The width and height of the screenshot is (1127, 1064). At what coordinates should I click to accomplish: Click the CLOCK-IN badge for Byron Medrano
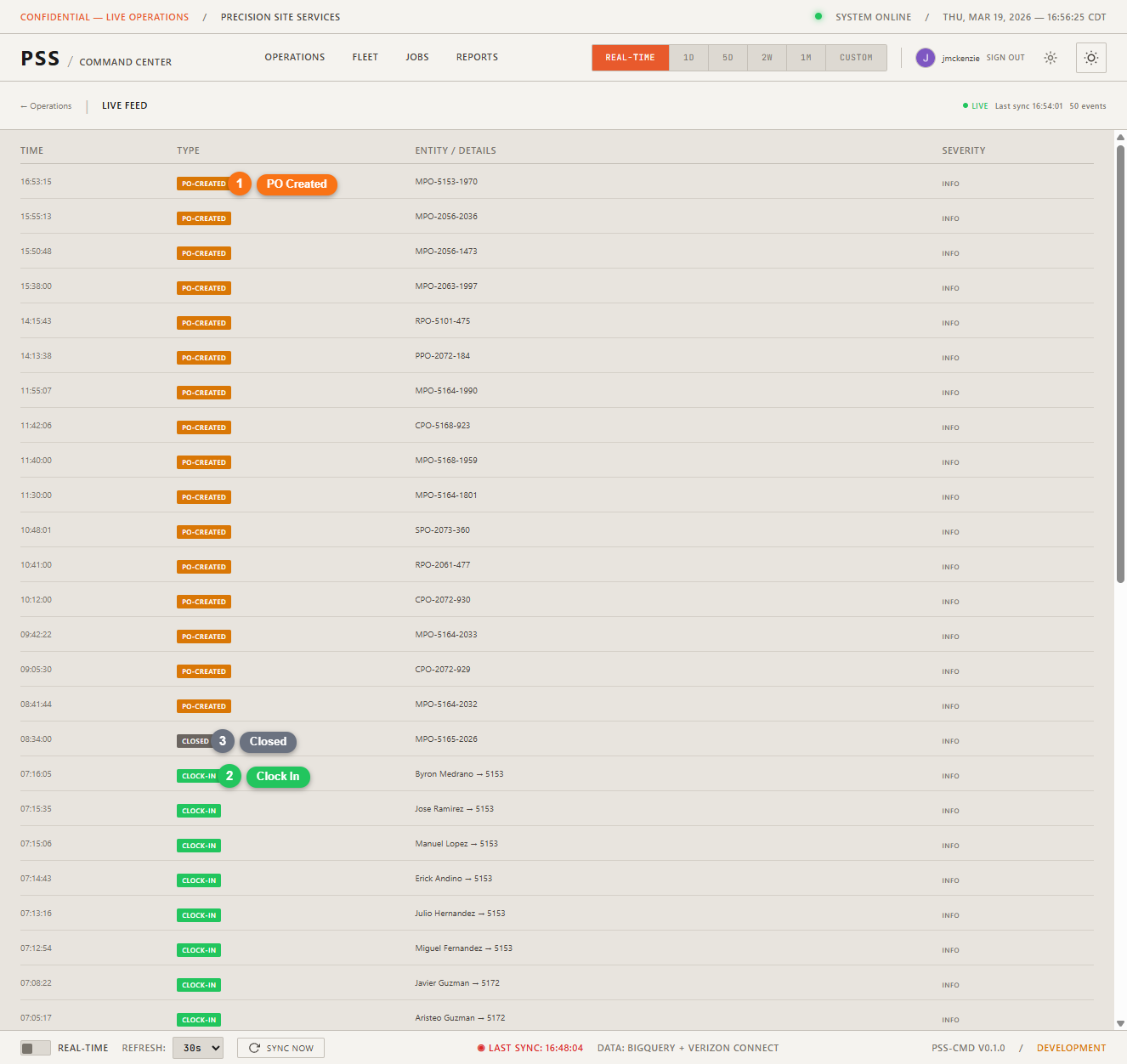pyautogui.click(x=198, y=775)
